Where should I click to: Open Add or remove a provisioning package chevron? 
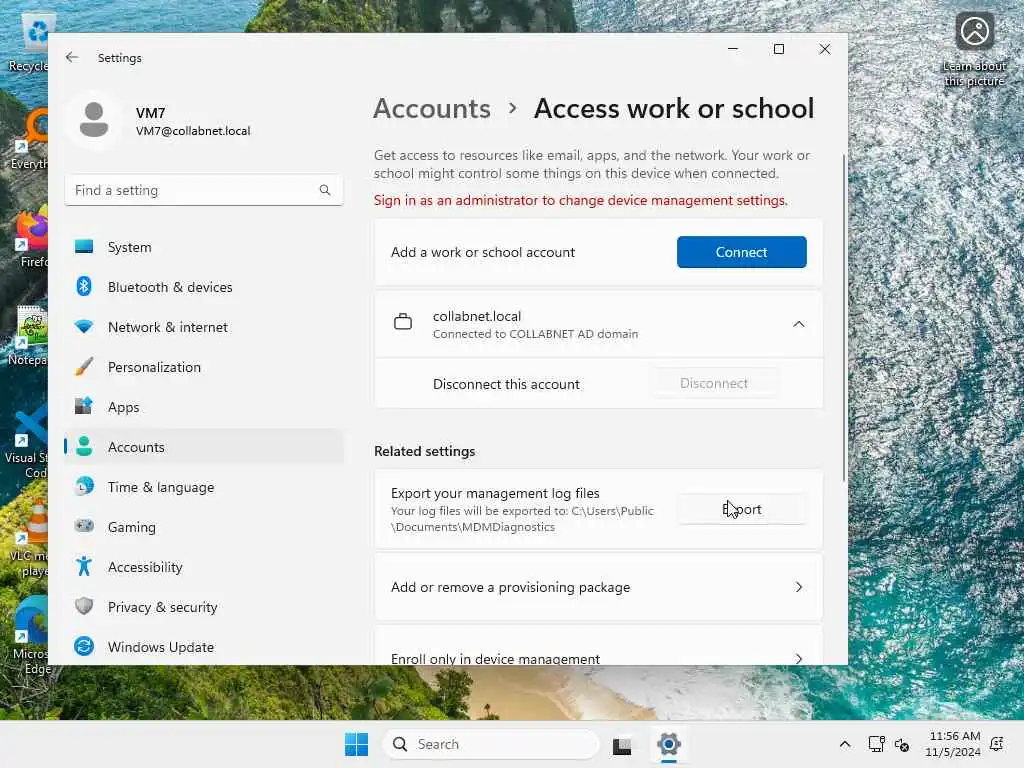[x=799, y=587]
